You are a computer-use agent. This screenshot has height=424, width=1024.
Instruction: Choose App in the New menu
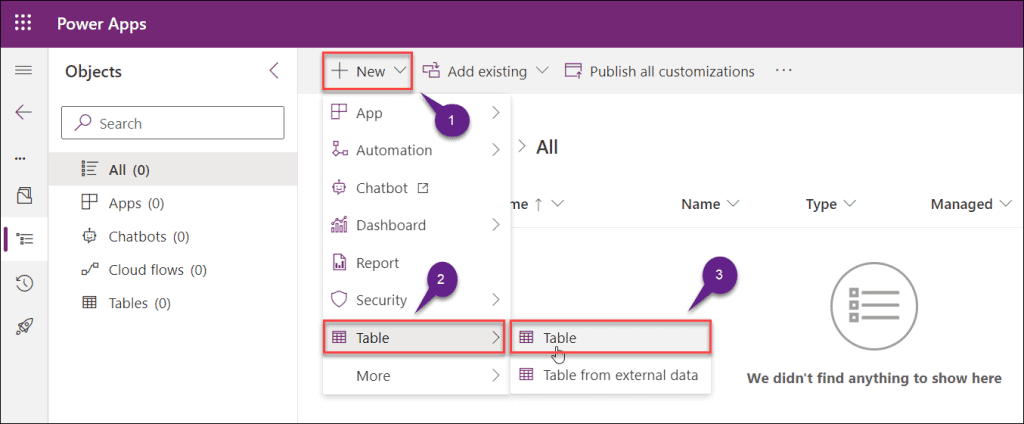[416, 113]
